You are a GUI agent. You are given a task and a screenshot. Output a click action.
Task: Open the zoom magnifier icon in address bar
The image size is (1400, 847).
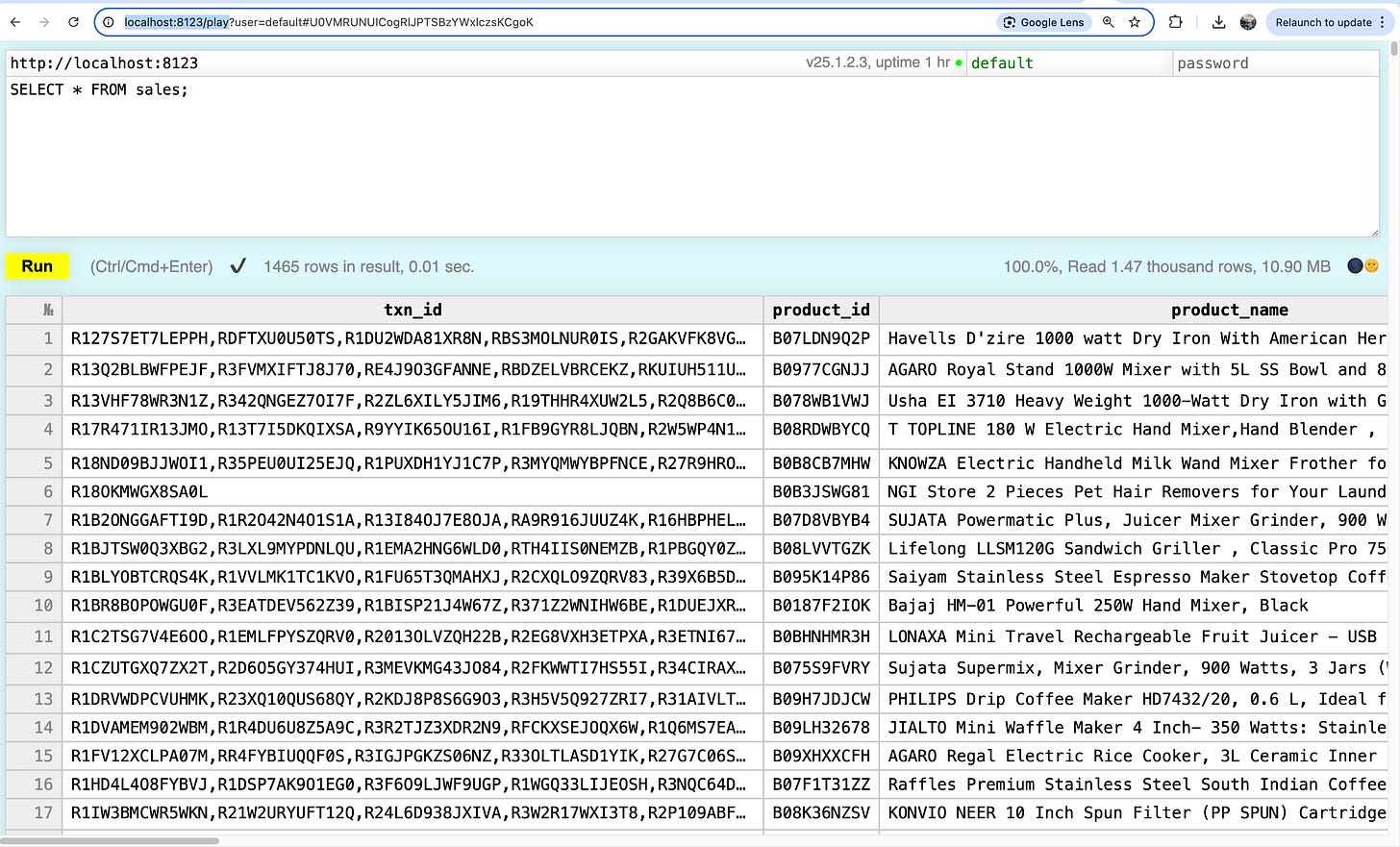pyautogui.click(x=1109, y=22)
